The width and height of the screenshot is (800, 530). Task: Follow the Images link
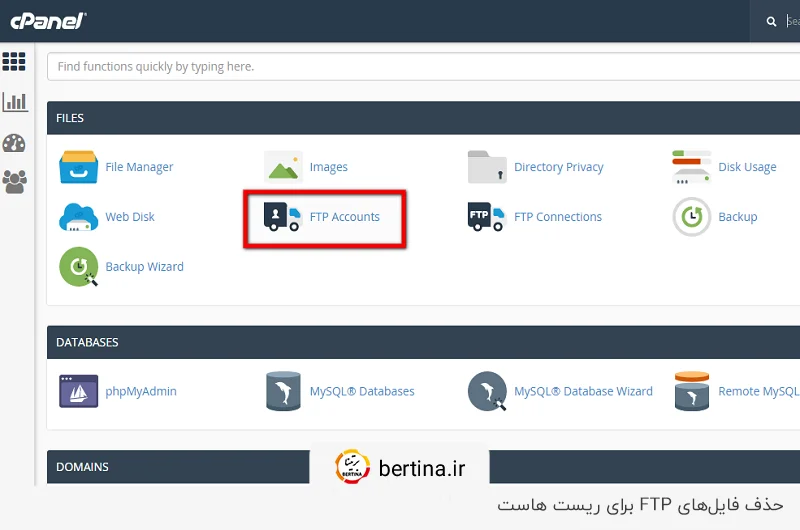click(x=329, y=167)
